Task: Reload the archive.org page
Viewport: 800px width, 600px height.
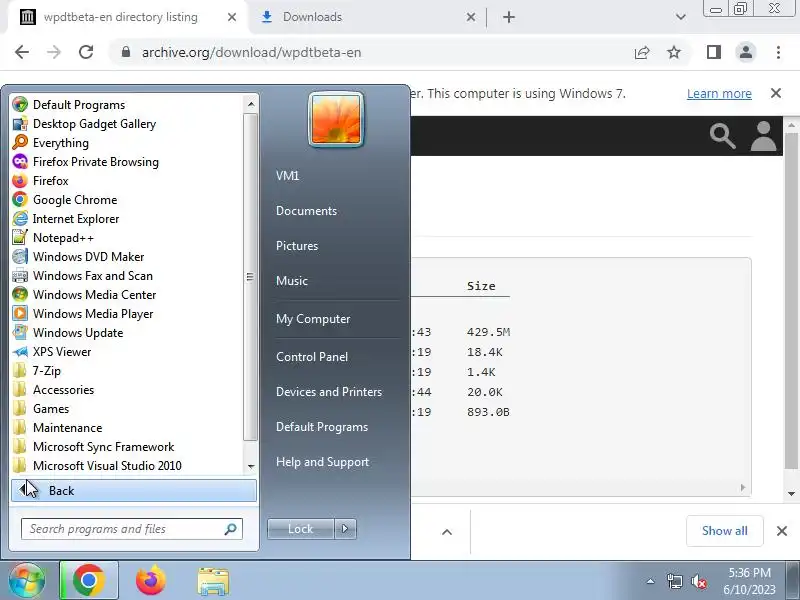Action: [x=86, y=52]
